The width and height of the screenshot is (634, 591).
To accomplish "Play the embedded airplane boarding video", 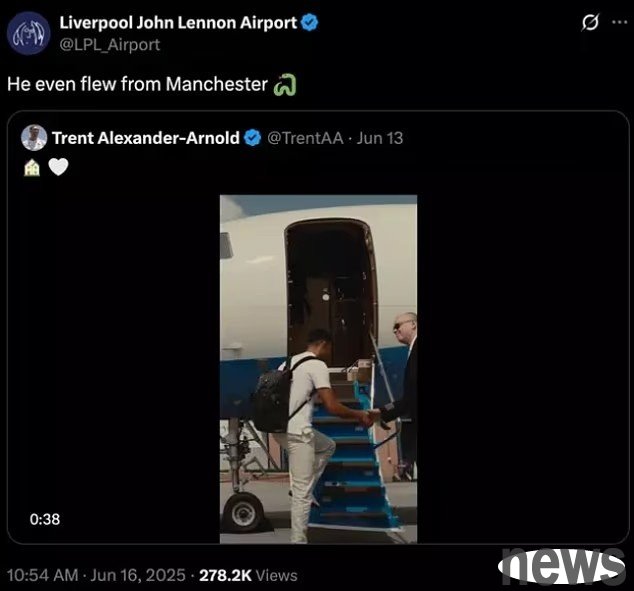I will (x=319, y=369).
